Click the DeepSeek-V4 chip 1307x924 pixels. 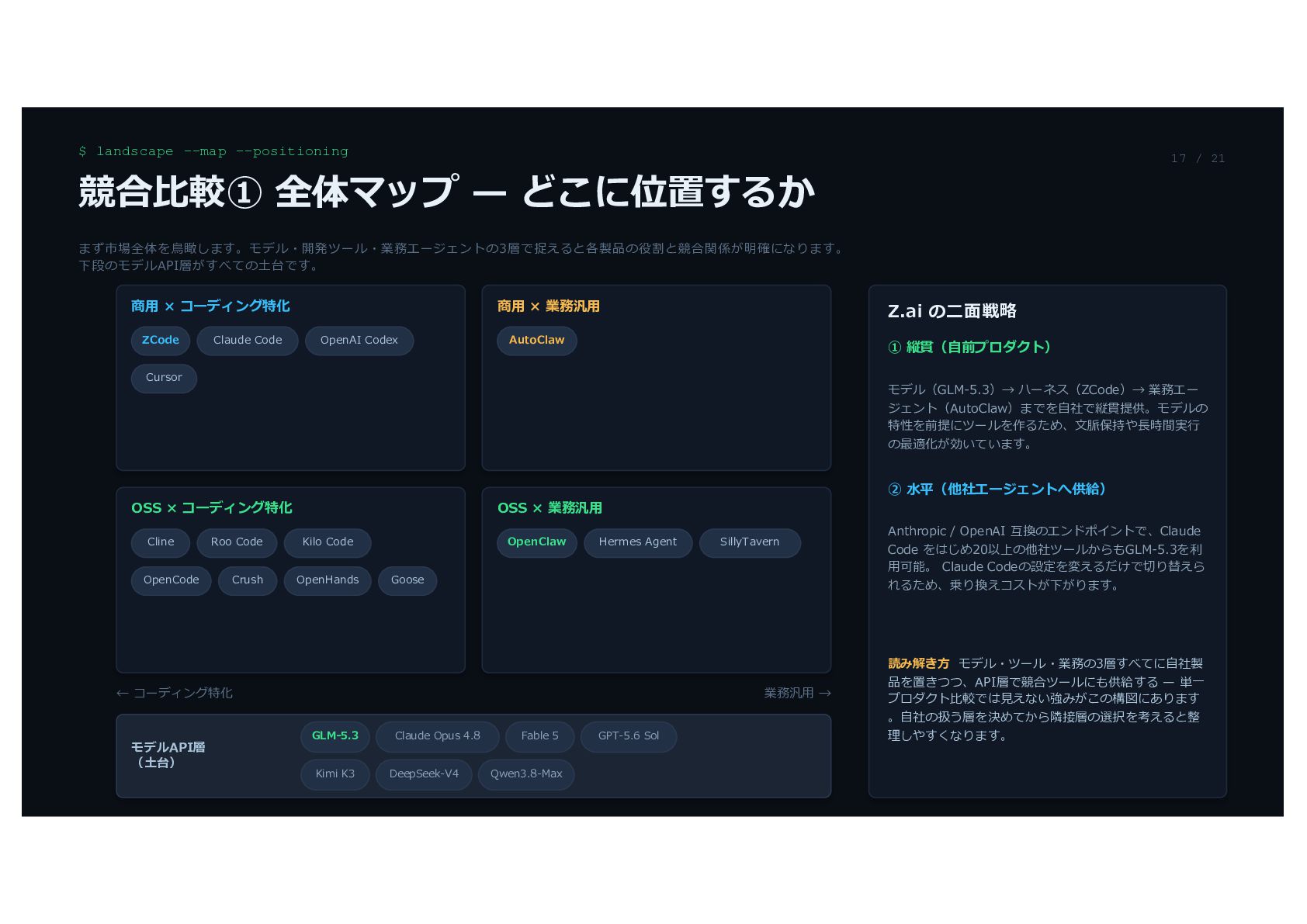tap(424, 774)
